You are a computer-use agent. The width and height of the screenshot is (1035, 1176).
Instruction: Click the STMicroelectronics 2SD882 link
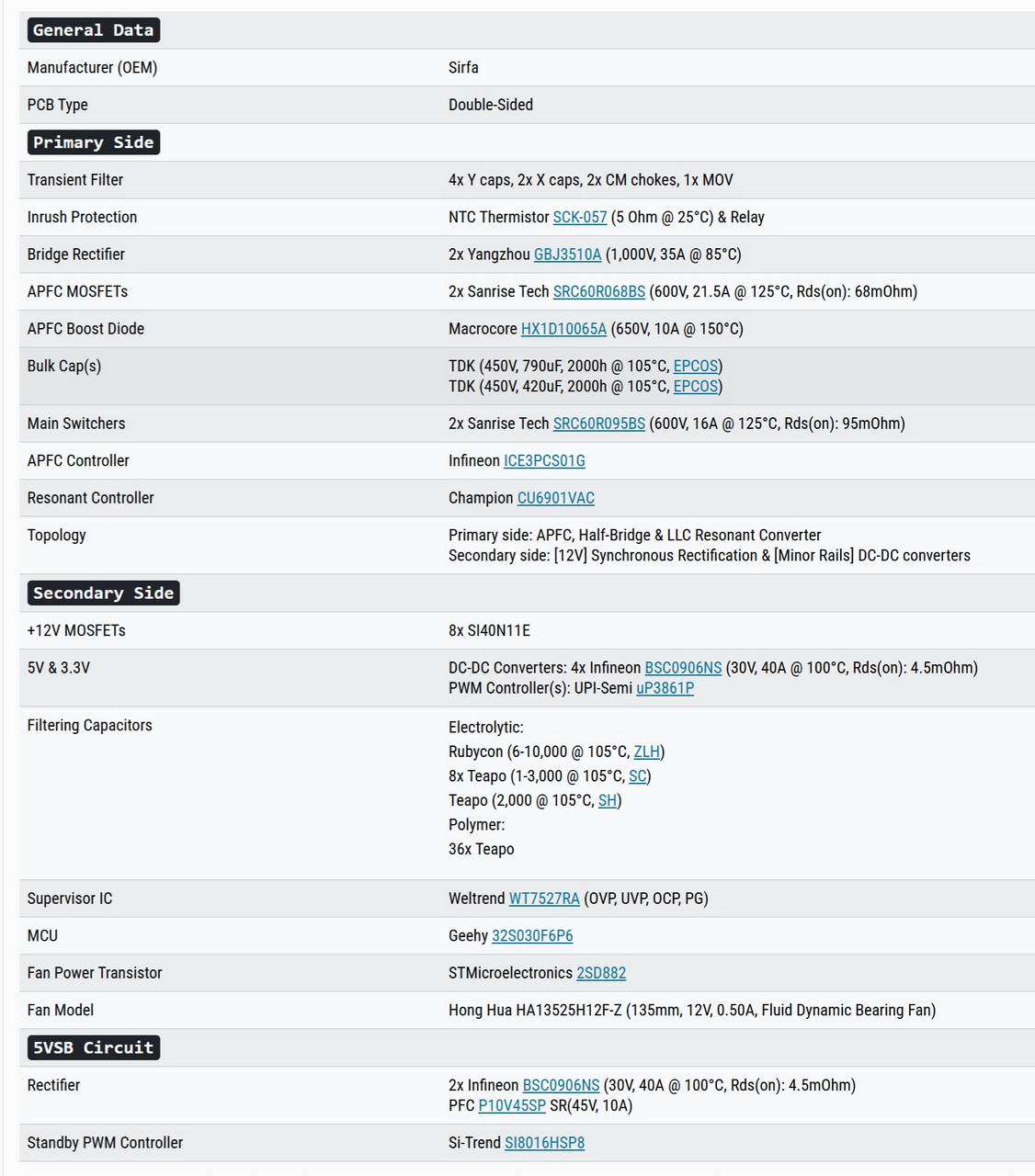pos(601,973)
